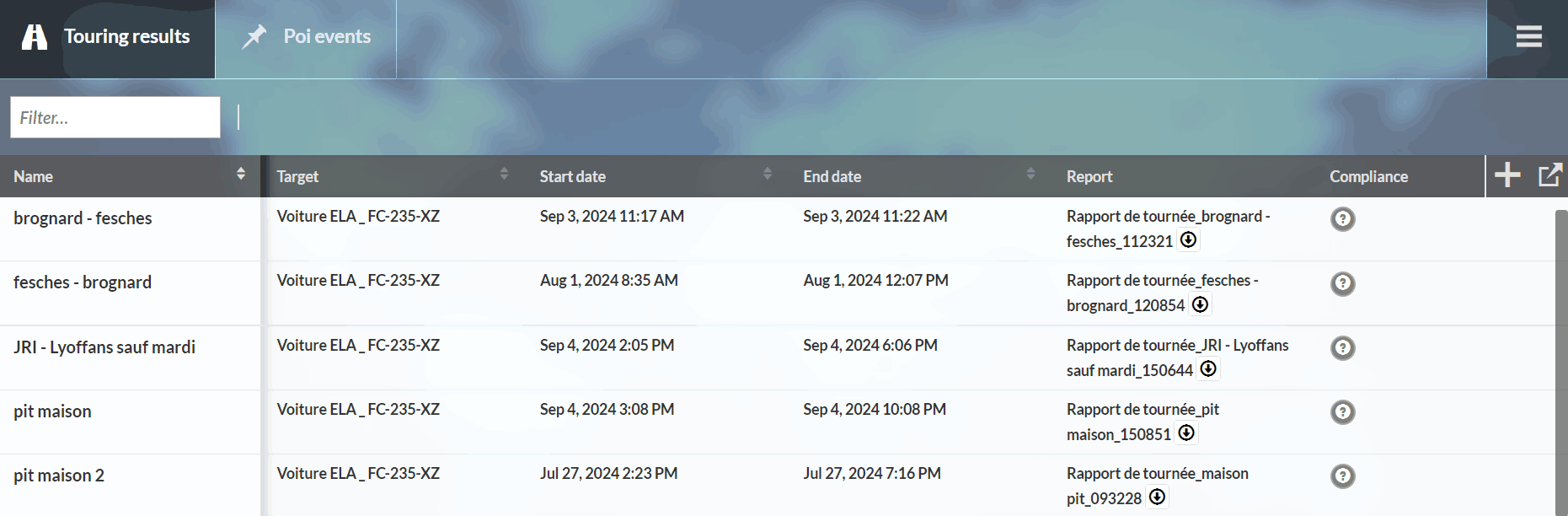The image size is (1568, 516).
Task: Sort the table by Target column
Action: tap(504, 175)
